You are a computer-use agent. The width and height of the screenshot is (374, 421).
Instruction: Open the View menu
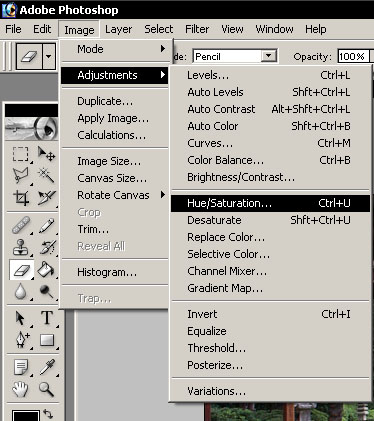(232, 29)
